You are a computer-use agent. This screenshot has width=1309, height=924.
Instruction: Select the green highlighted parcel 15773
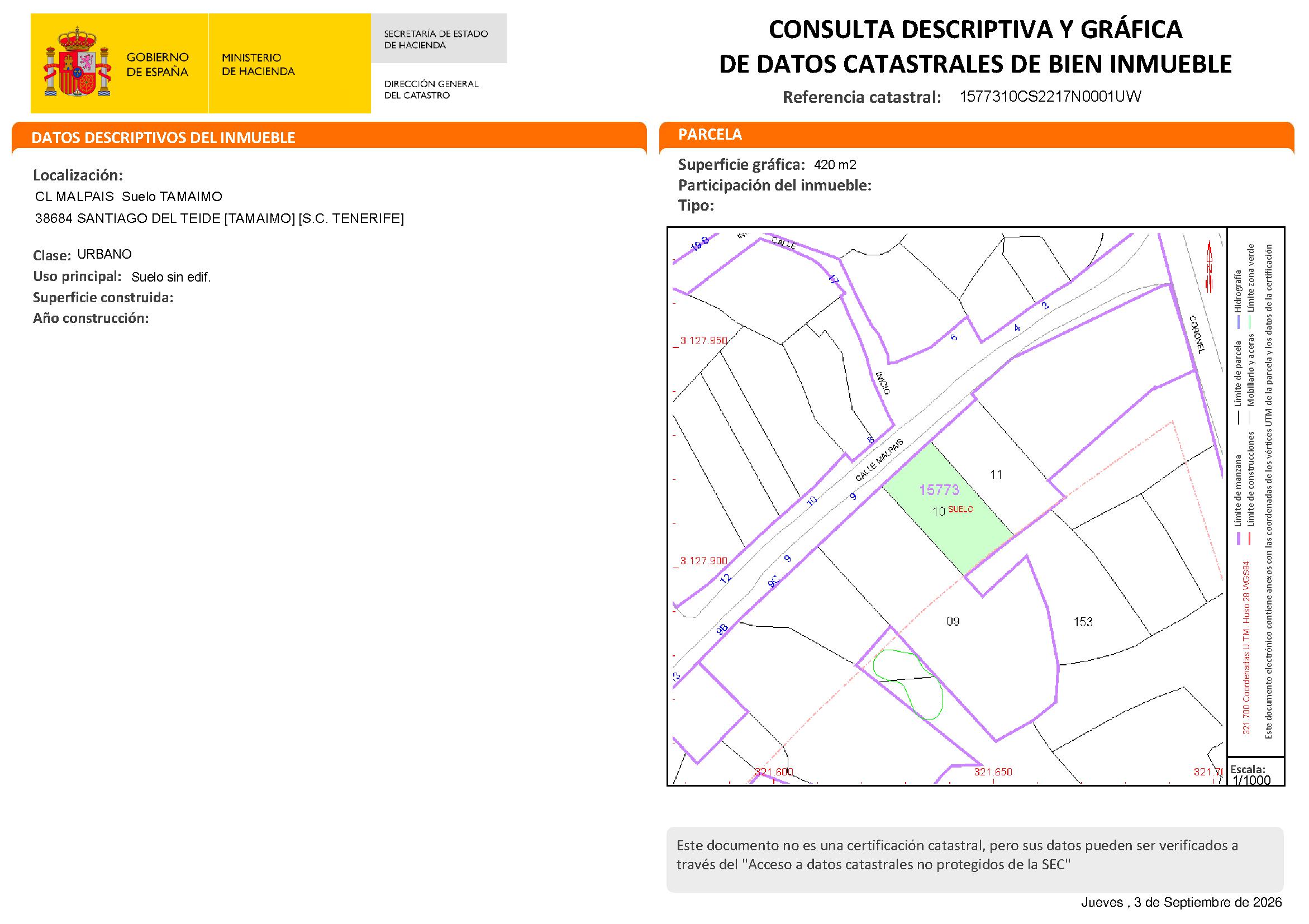tap(948, 509)
